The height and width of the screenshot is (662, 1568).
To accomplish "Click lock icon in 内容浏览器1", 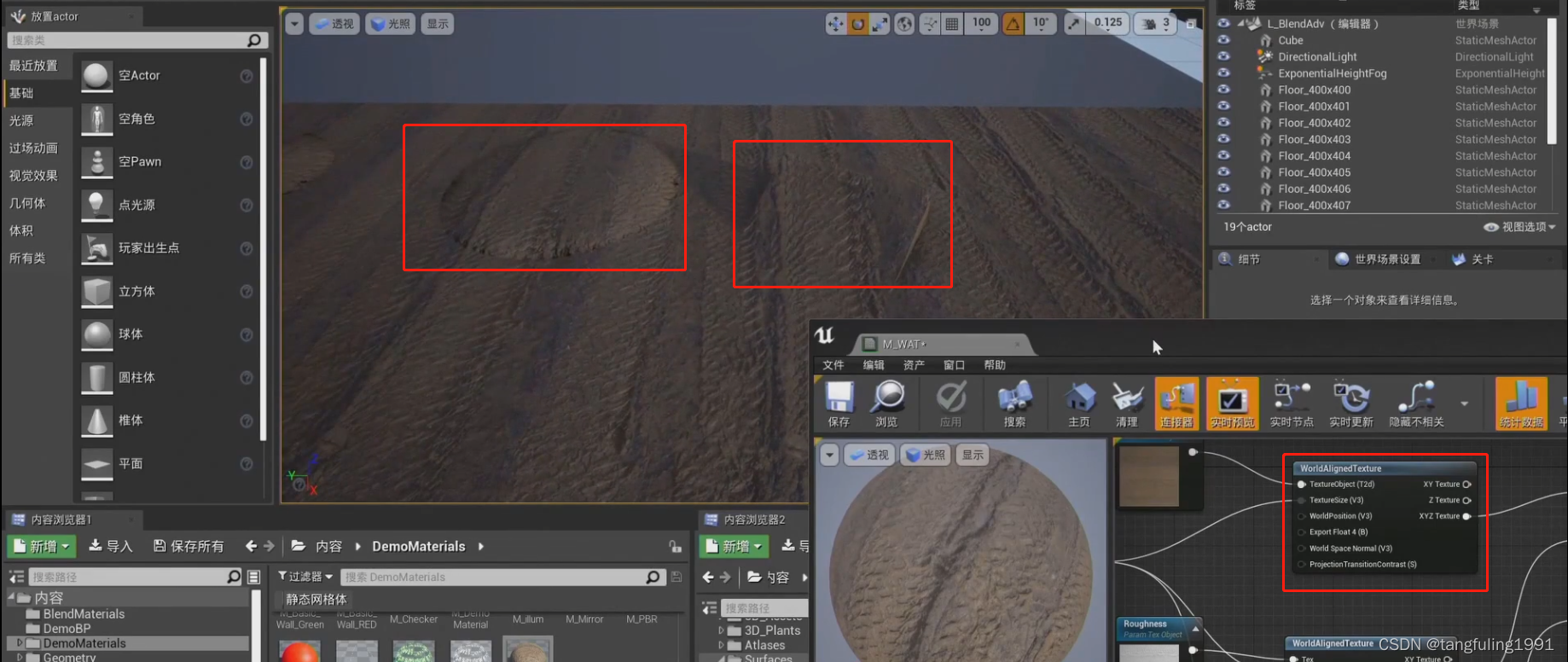I will [675, 547].
